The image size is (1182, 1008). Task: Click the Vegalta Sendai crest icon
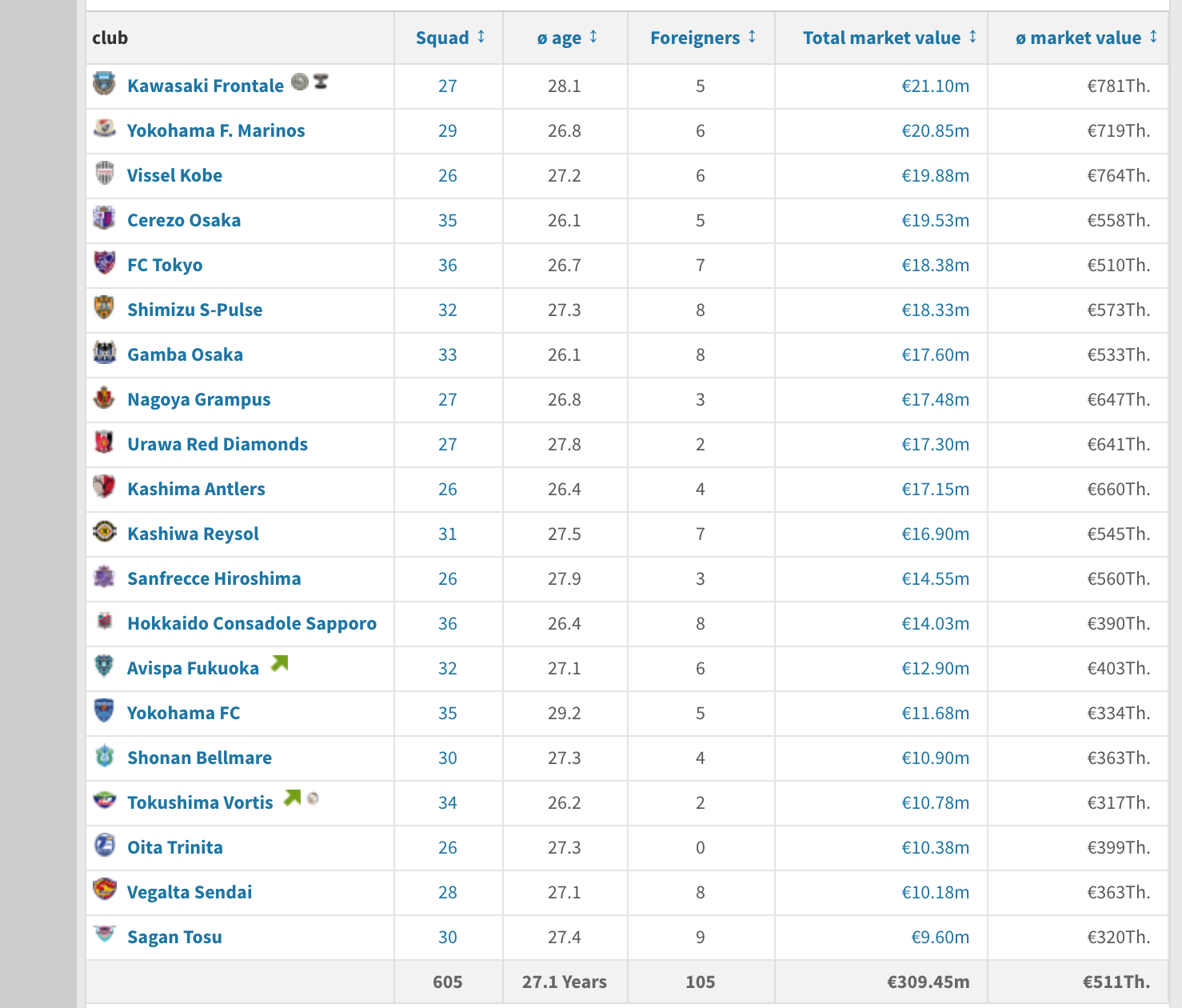pos(105,890)
